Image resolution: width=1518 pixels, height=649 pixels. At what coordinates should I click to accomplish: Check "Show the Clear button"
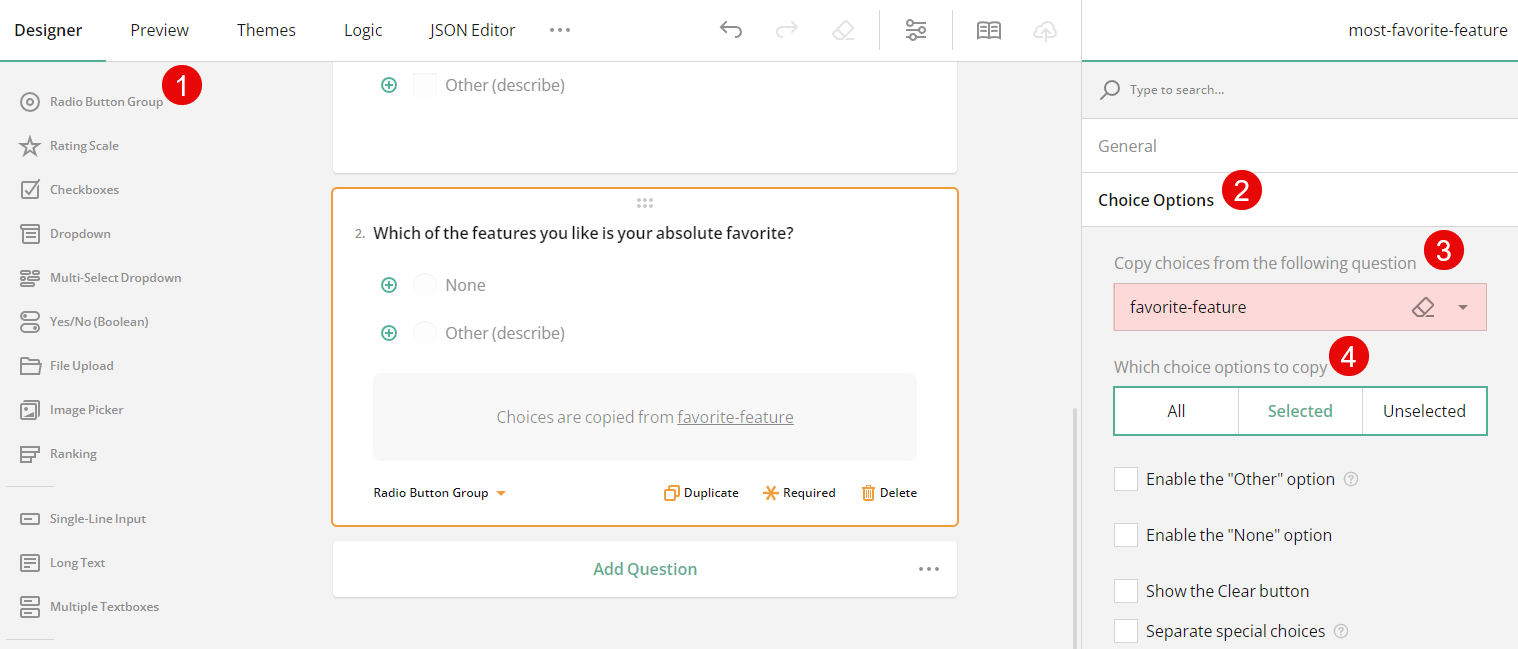pyautogui.click(x=1126, y=591)
